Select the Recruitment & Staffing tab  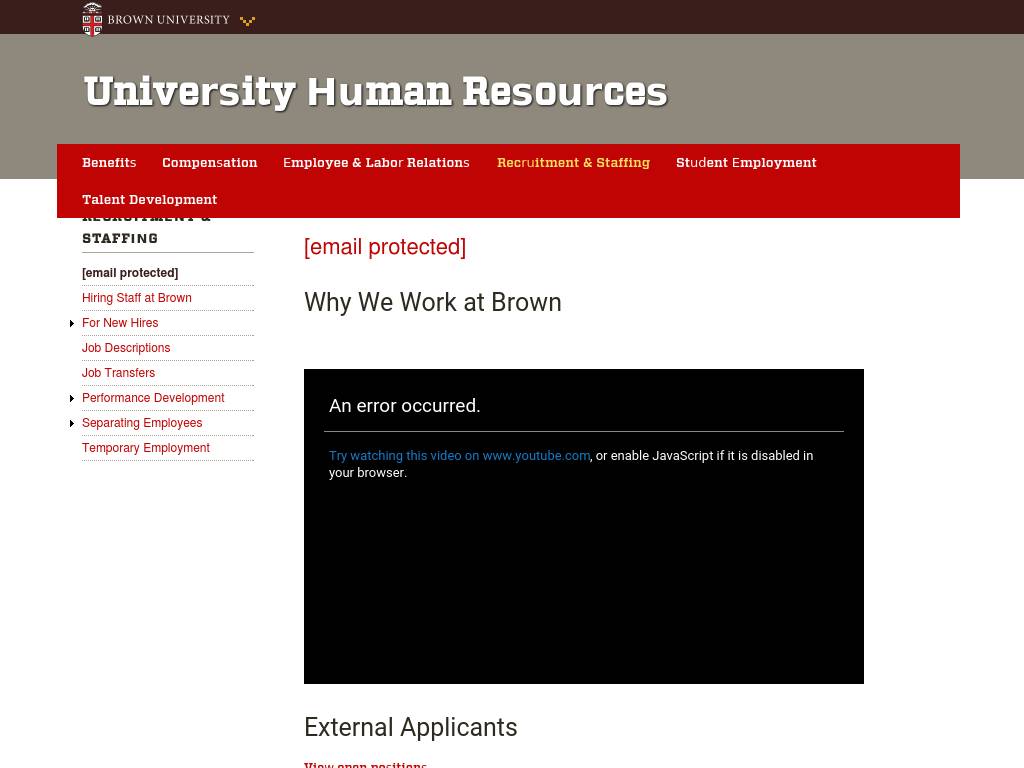573,163
